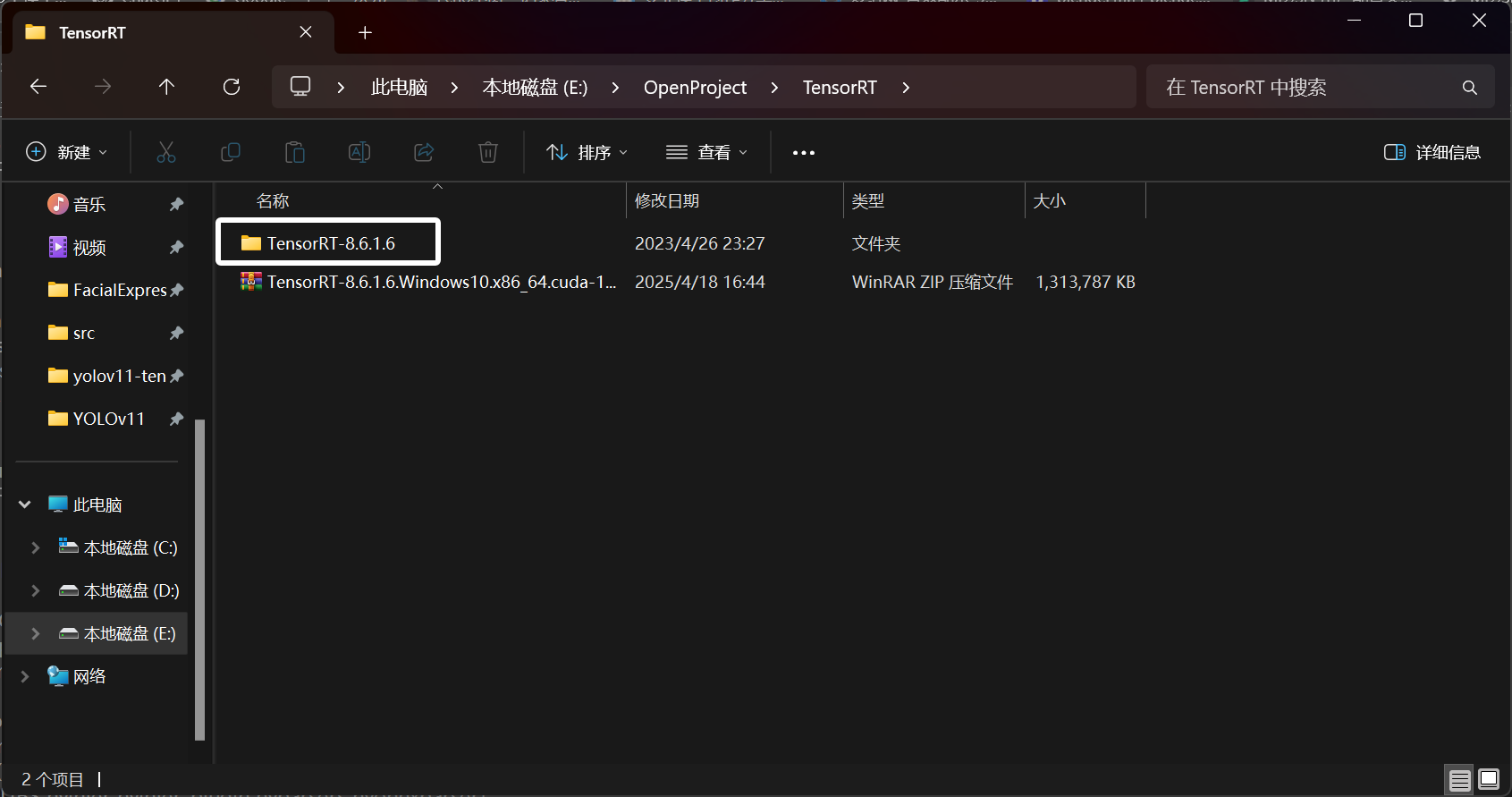Select 此电脑 in the navigation tree

(x=97, y=504)
